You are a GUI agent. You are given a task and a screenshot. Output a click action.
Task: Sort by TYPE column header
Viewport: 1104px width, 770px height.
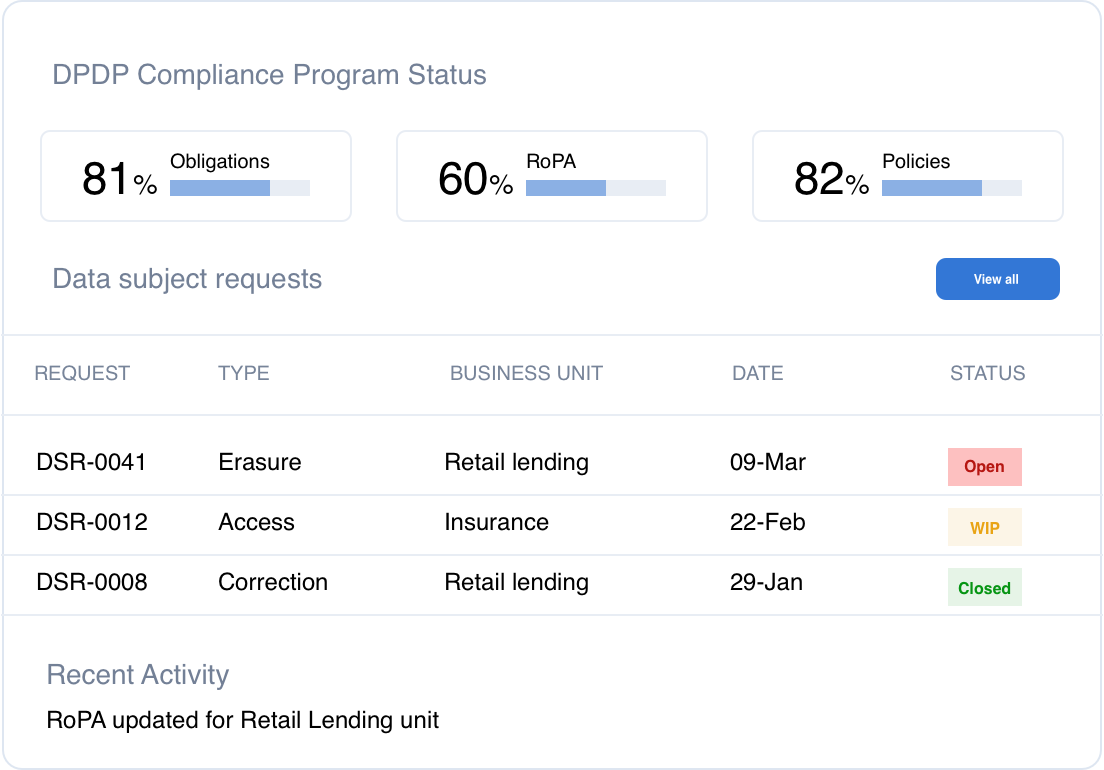tap(244, 373)
